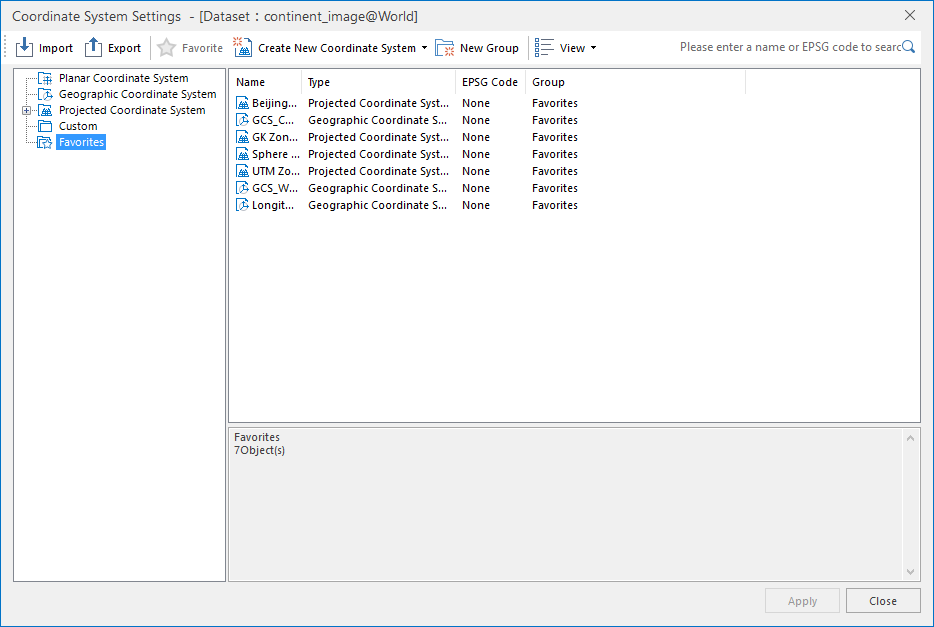
Task: Click the name or EPSG search field
Action: [788, 47]
